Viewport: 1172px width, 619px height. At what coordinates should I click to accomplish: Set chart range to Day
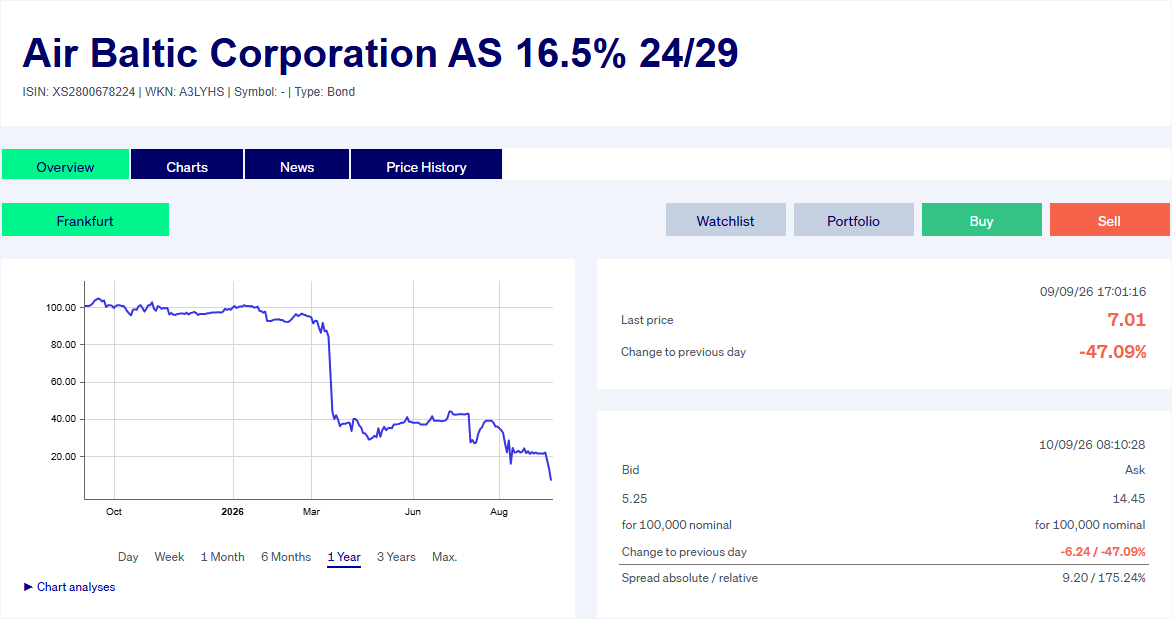128,557
